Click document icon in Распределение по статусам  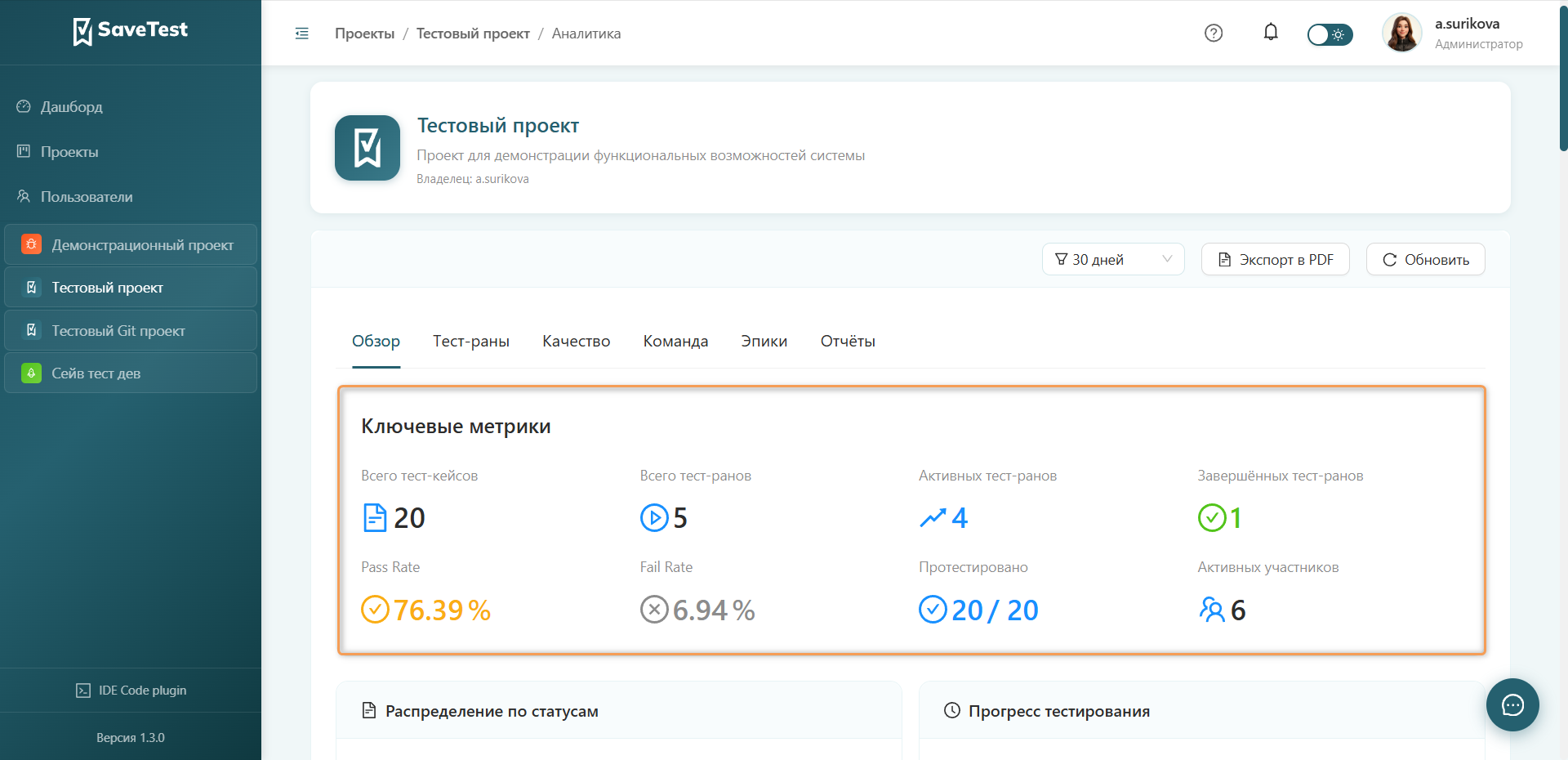click(369, 710)
